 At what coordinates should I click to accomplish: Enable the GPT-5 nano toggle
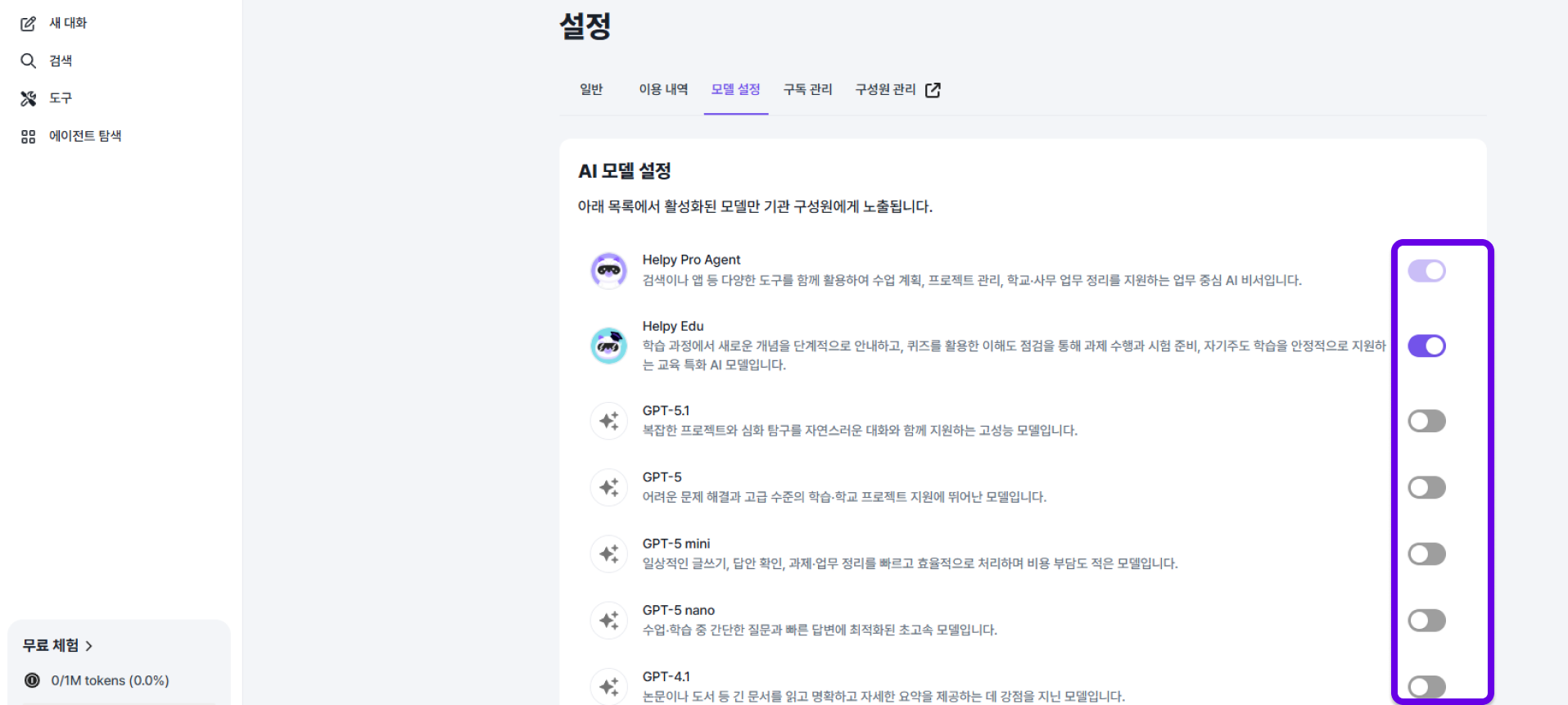1426,621
